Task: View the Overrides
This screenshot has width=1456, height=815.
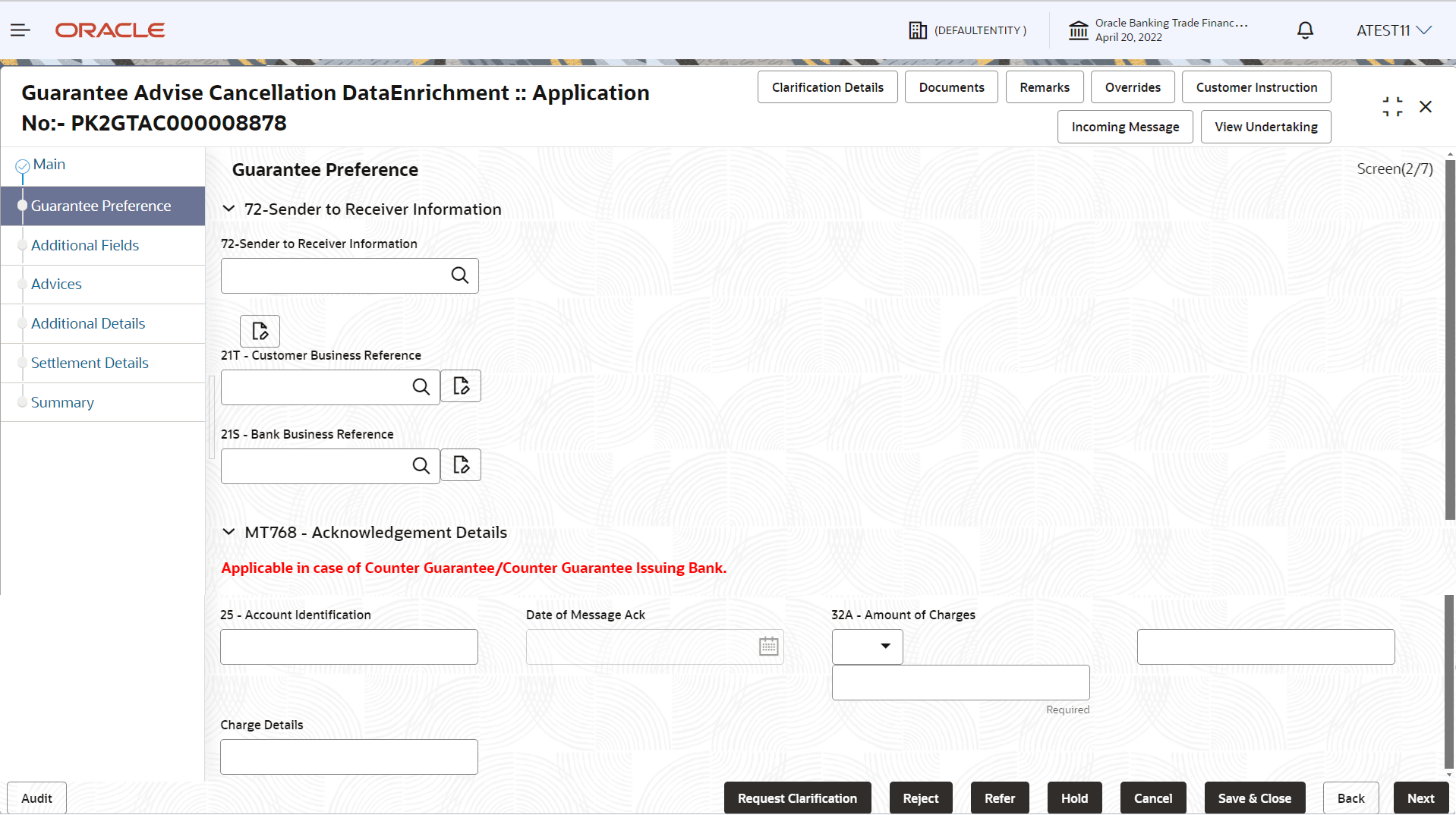Action: click(1133, 87)
